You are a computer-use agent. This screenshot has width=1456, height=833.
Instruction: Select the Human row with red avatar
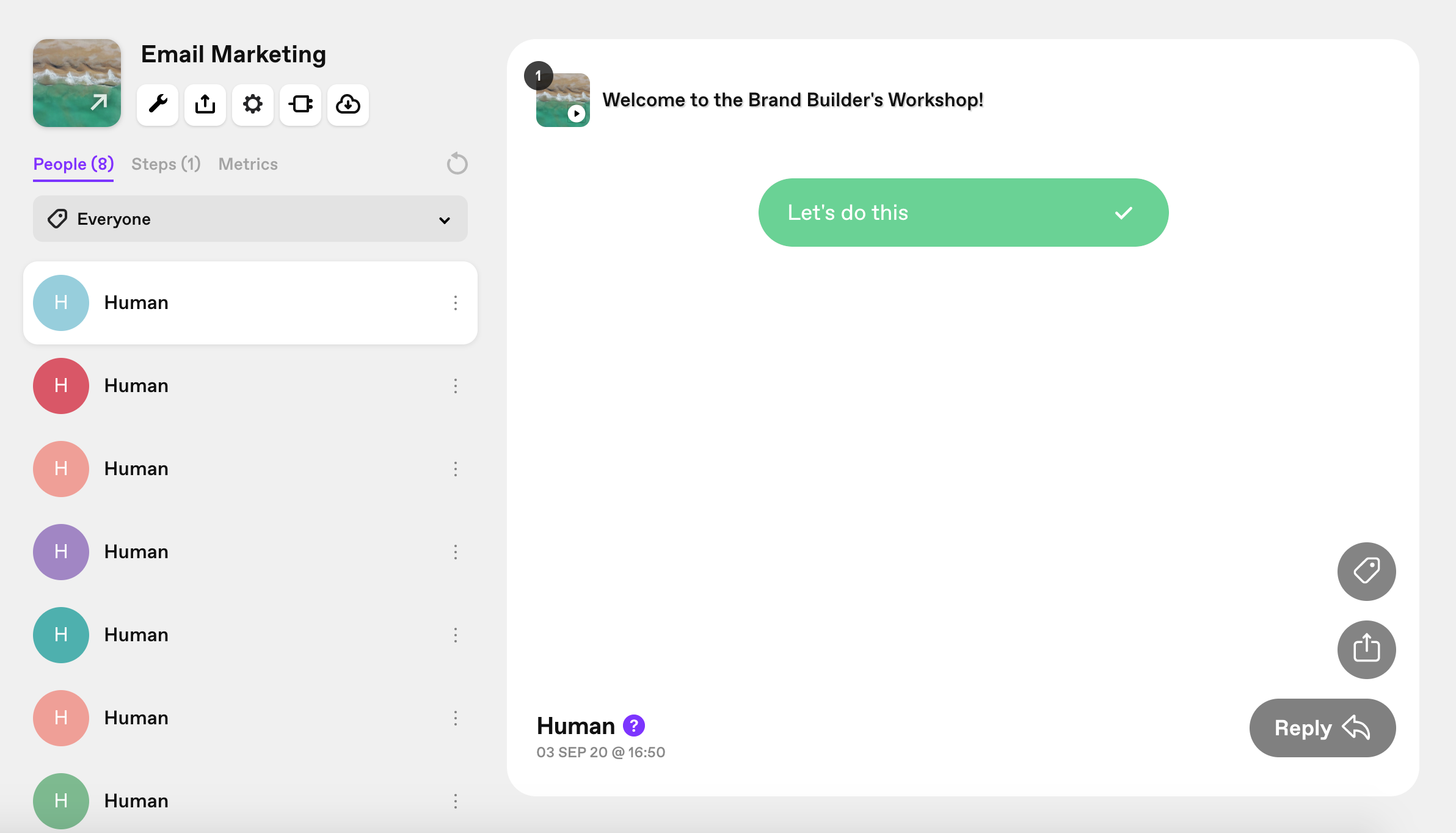coord(250,386)
